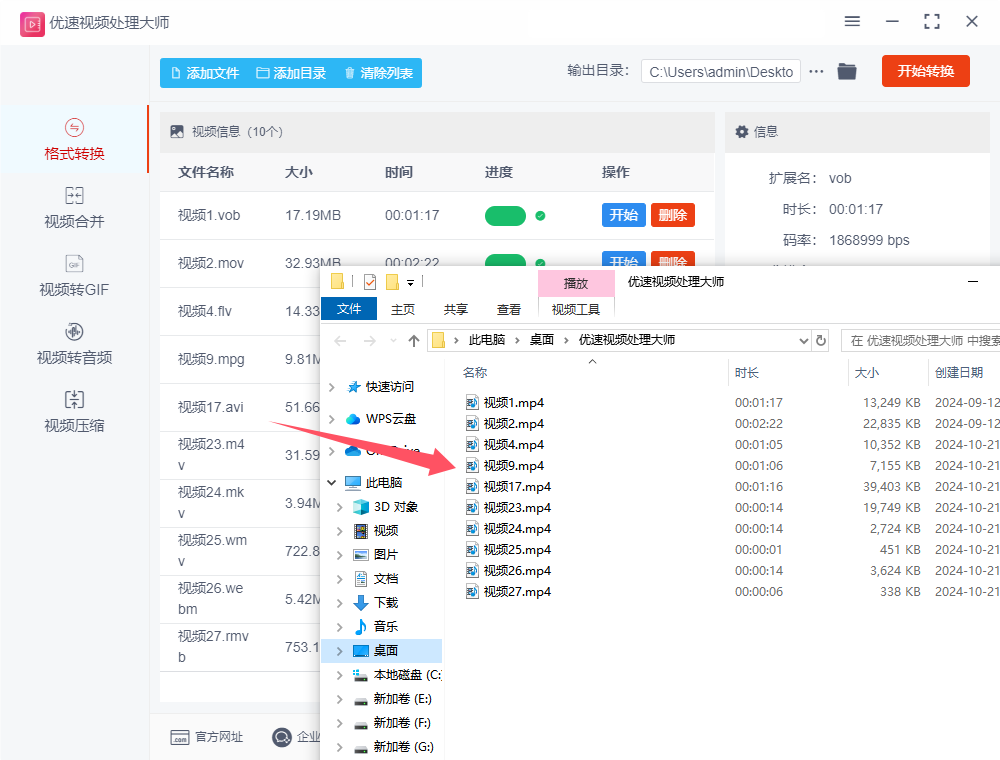Select the 视频4.flv row in the list
This screenshot has width=1000, height=760.
point(240,311)
